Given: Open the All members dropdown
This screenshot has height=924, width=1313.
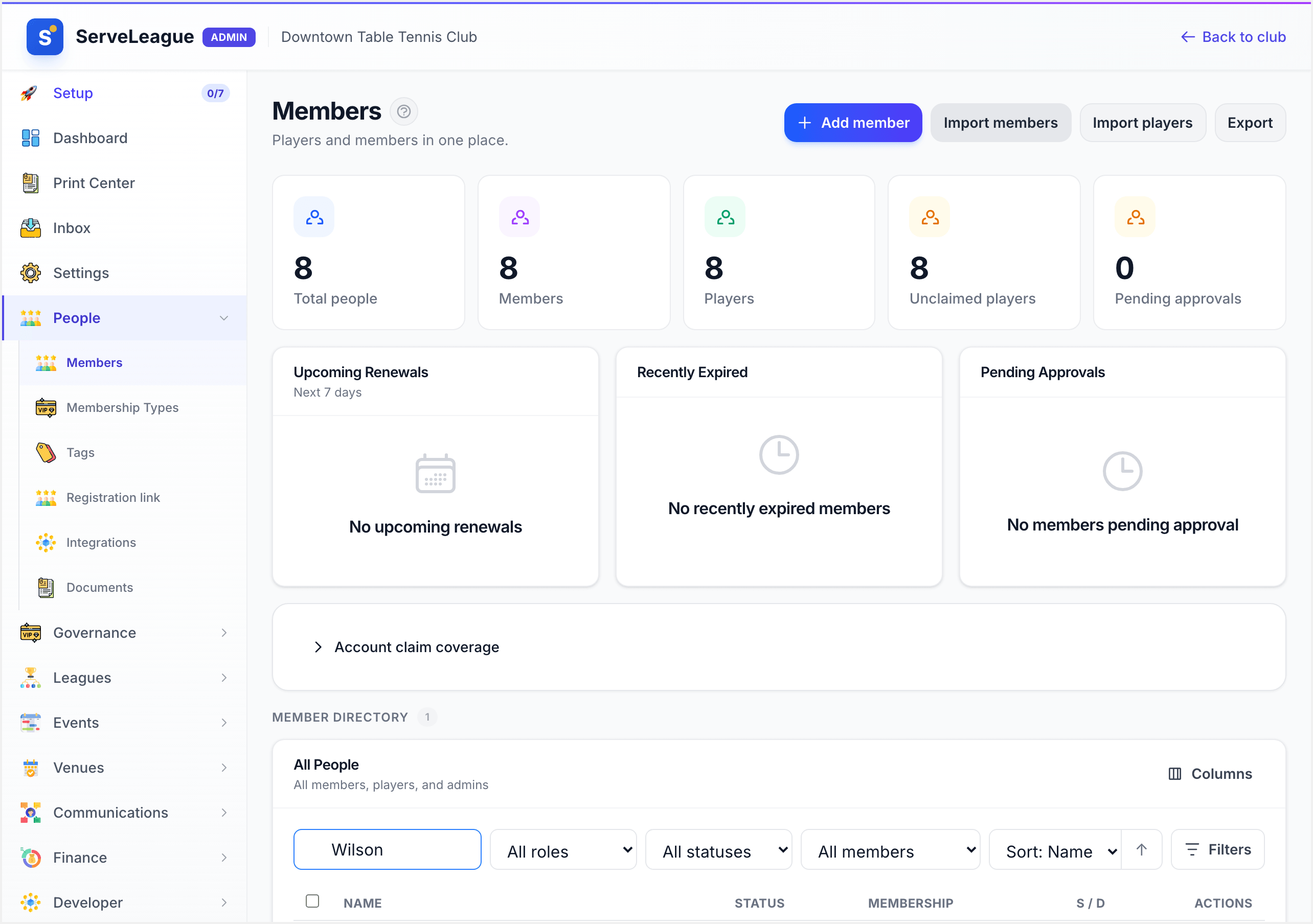Looking at the screenshot, I should click(x=890, y=850).
